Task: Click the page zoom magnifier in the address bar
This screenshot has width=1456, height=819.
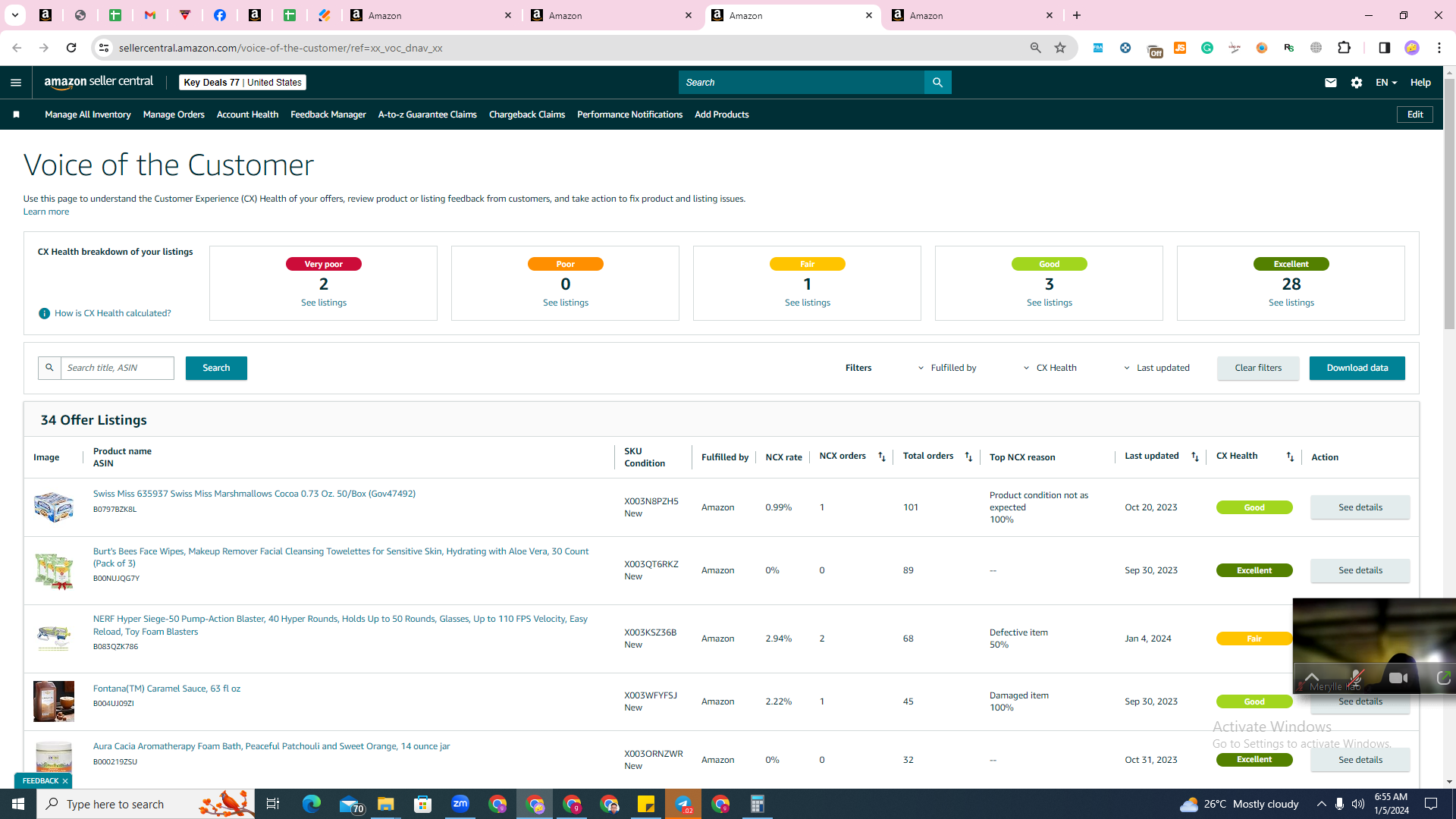Action: (x=1036, y=48)
